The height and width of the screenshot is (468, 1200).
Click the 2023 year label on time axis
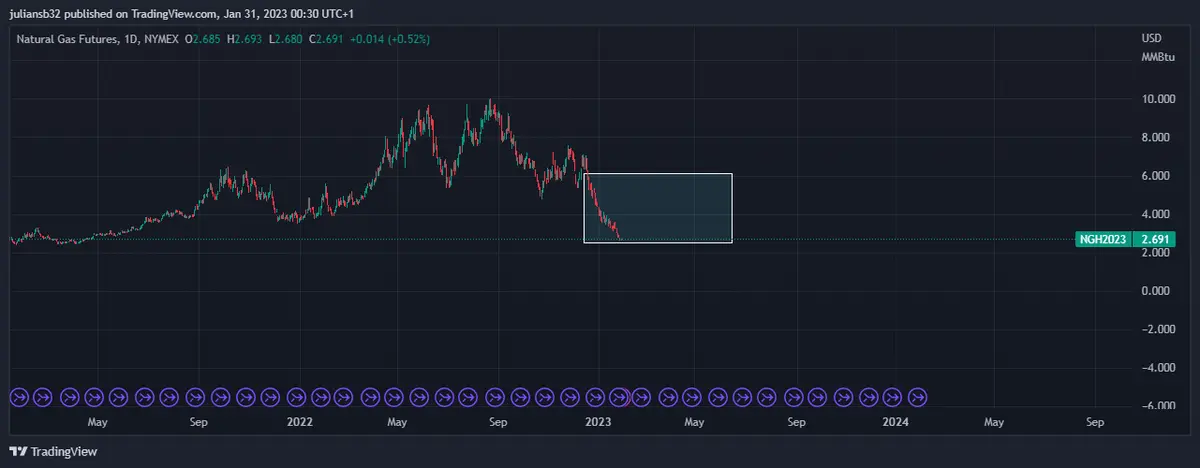[x=597, y=423]
